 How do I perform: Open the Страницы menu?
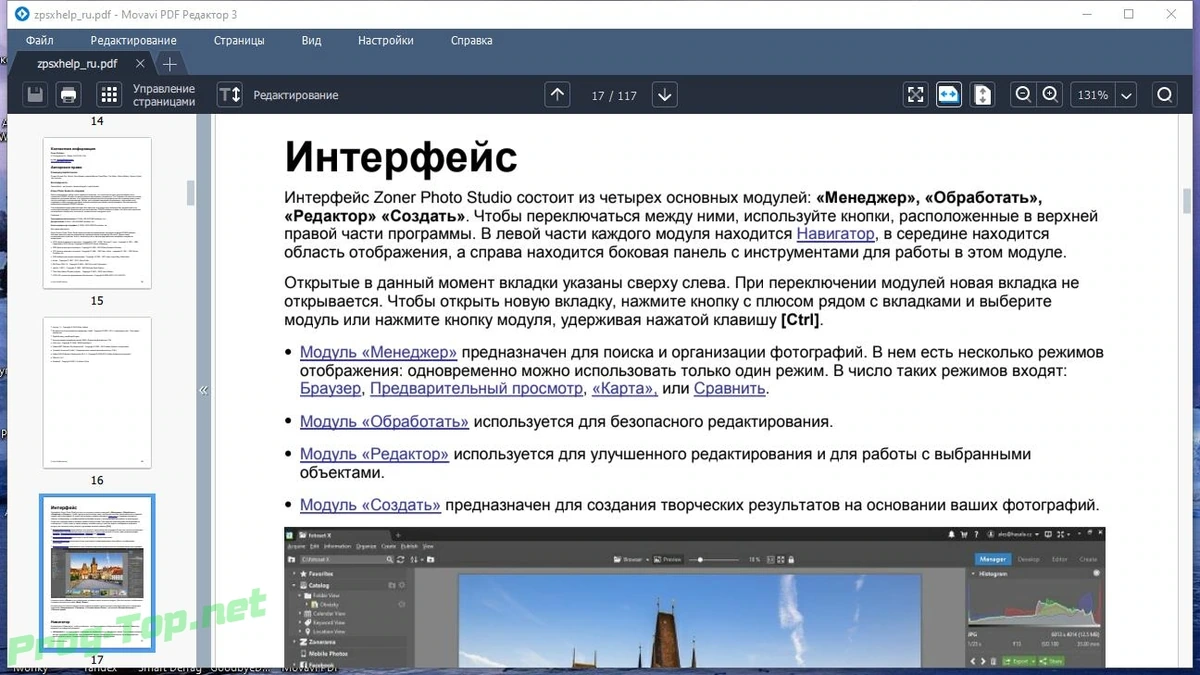[239, 41]
